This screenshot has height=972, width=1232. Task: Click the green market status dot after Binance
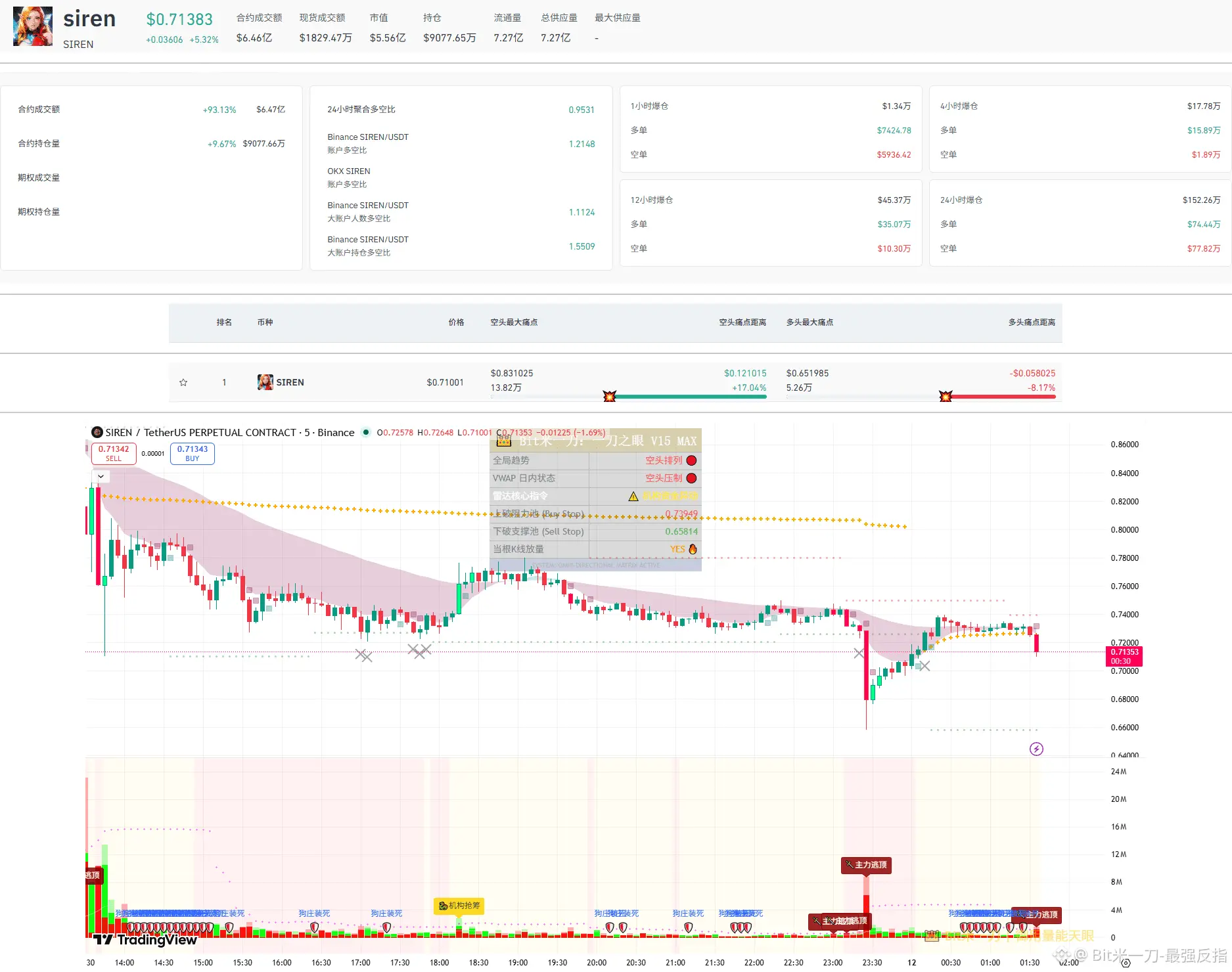point(366,432)
